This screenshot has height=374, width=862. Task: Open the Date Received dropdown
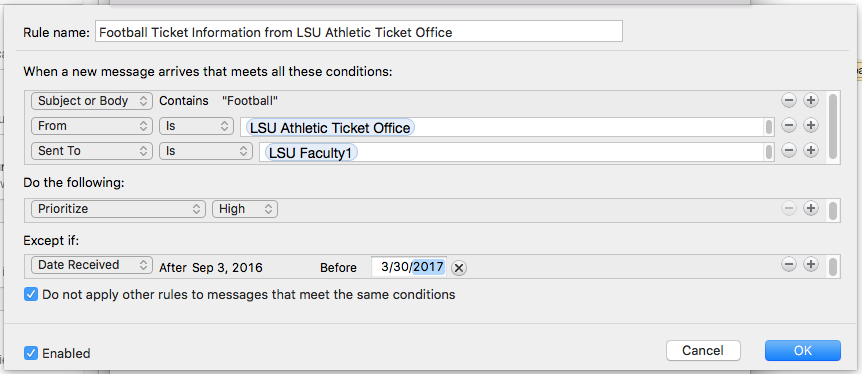[92, 265]
